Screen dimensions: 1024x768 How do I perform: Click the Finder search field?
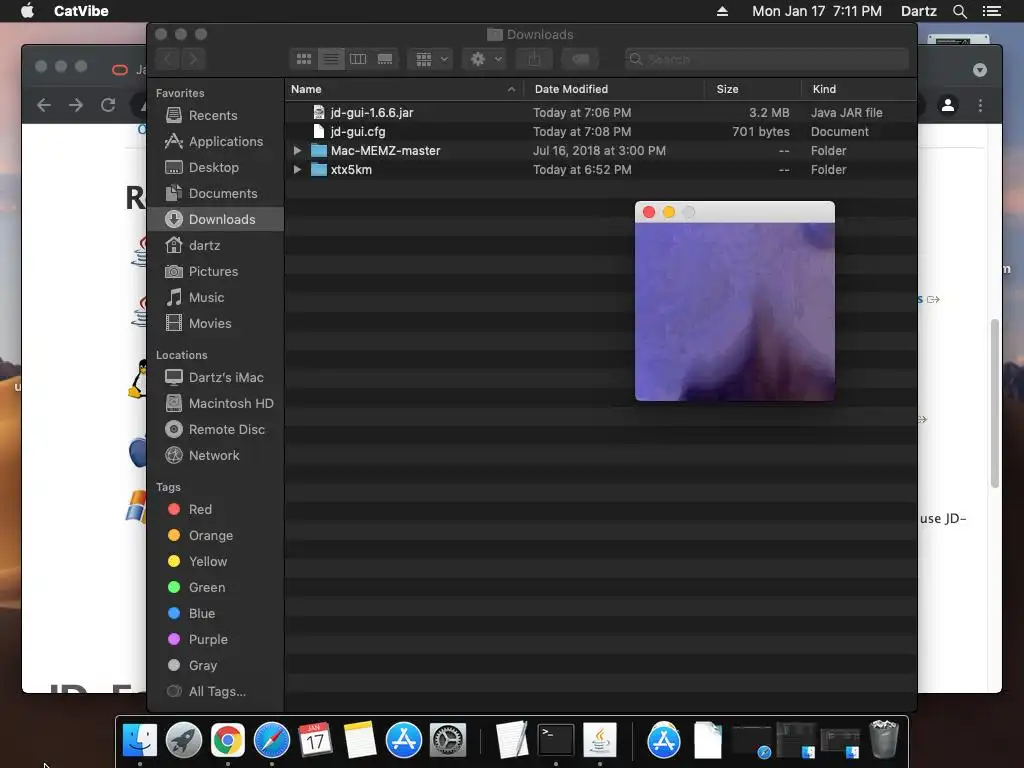(x=767, y=59)
